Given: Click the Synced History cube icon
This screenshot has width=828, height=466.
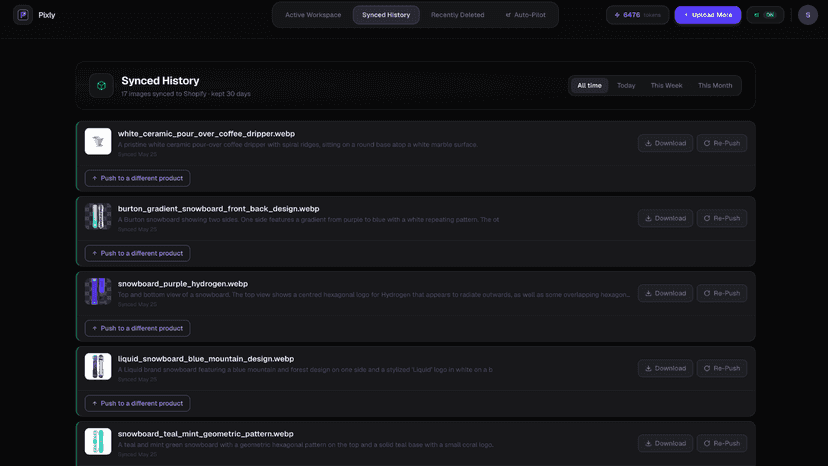Looking at the screenshot, I should point(101,86).
